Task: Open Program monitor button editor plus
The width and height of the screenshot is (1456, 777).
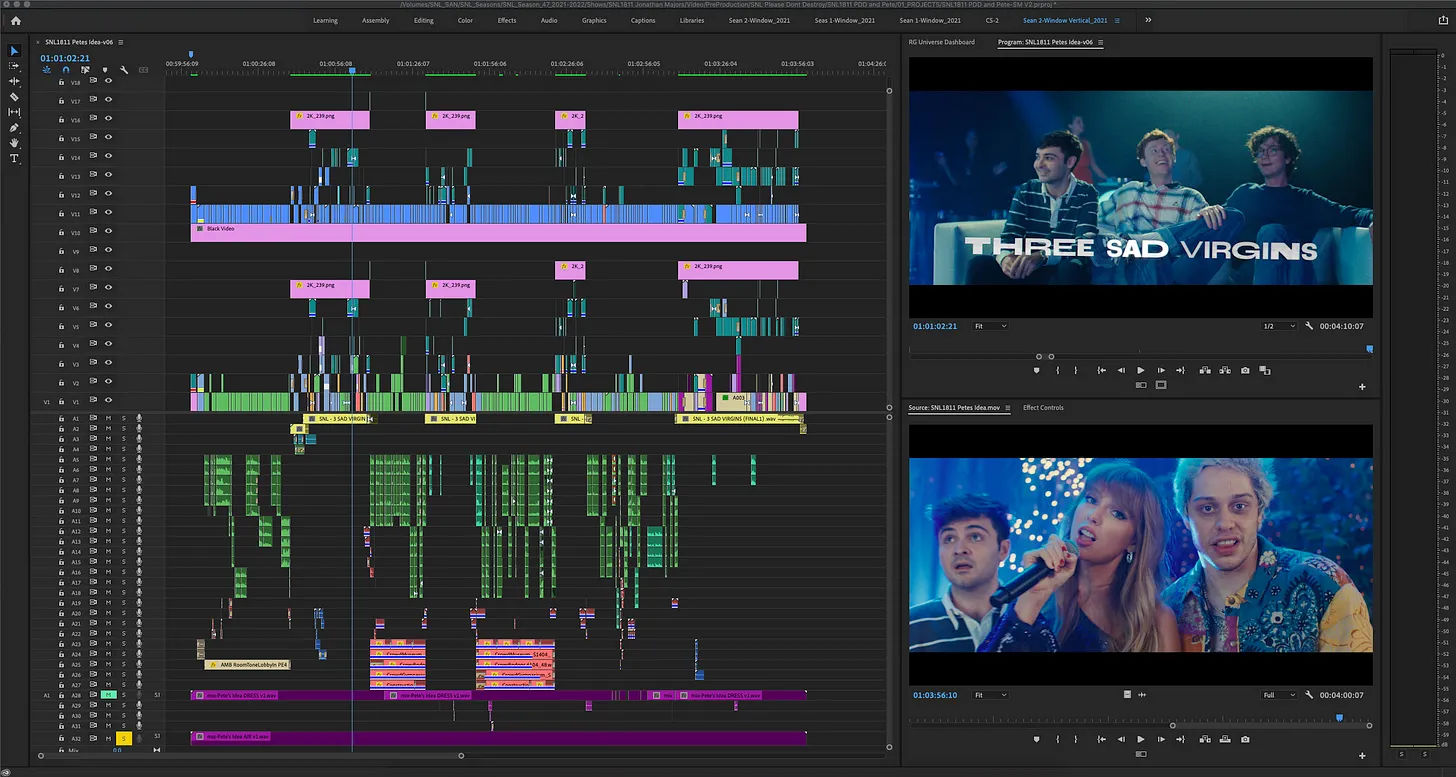Action: 1362,386
